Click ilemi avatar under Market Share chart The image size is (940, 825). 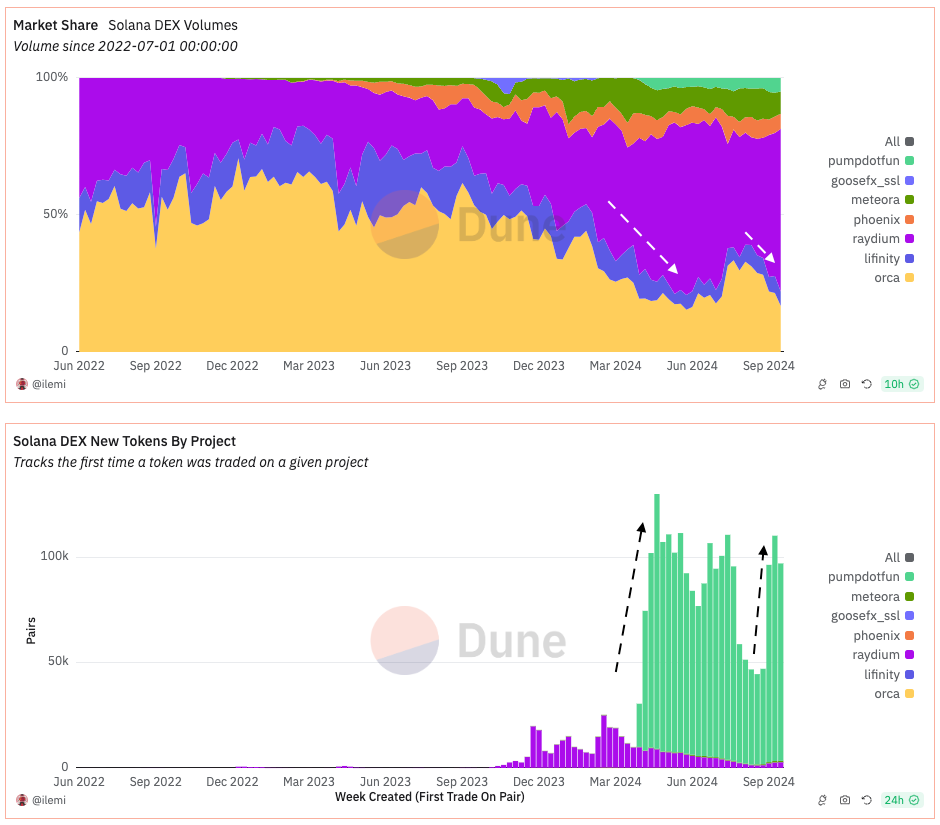[22, 384]
